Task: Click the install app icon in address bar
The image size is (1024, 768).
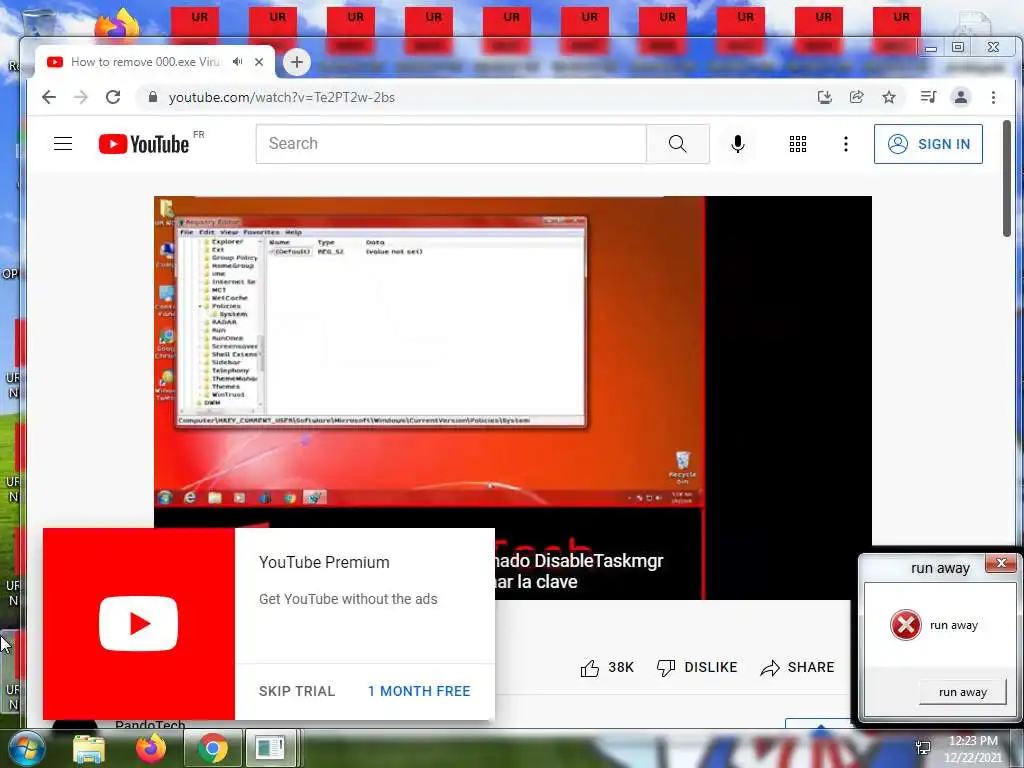Action: [825, 97]
